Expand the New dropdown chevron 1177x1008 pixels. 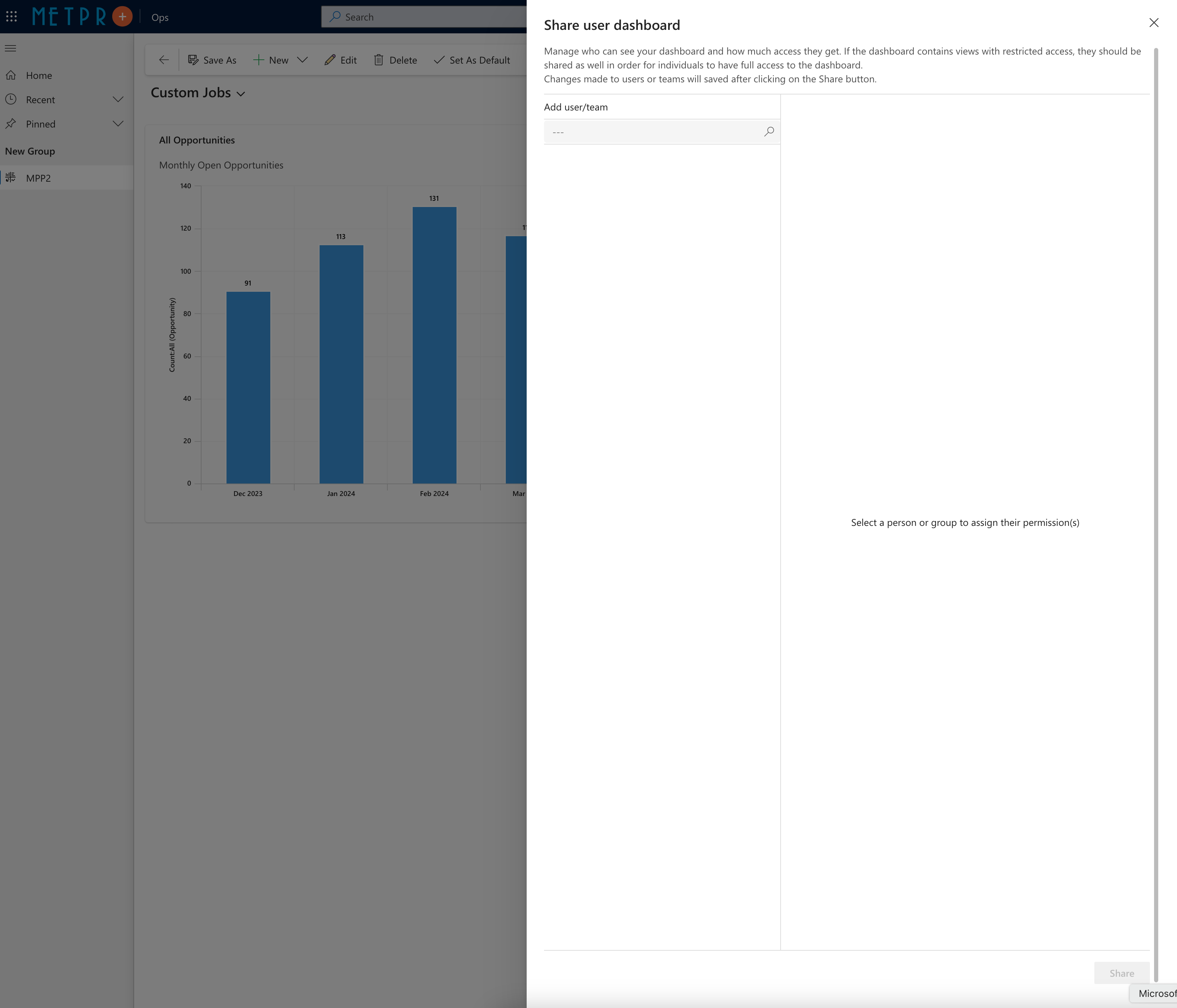coord(302,60)
